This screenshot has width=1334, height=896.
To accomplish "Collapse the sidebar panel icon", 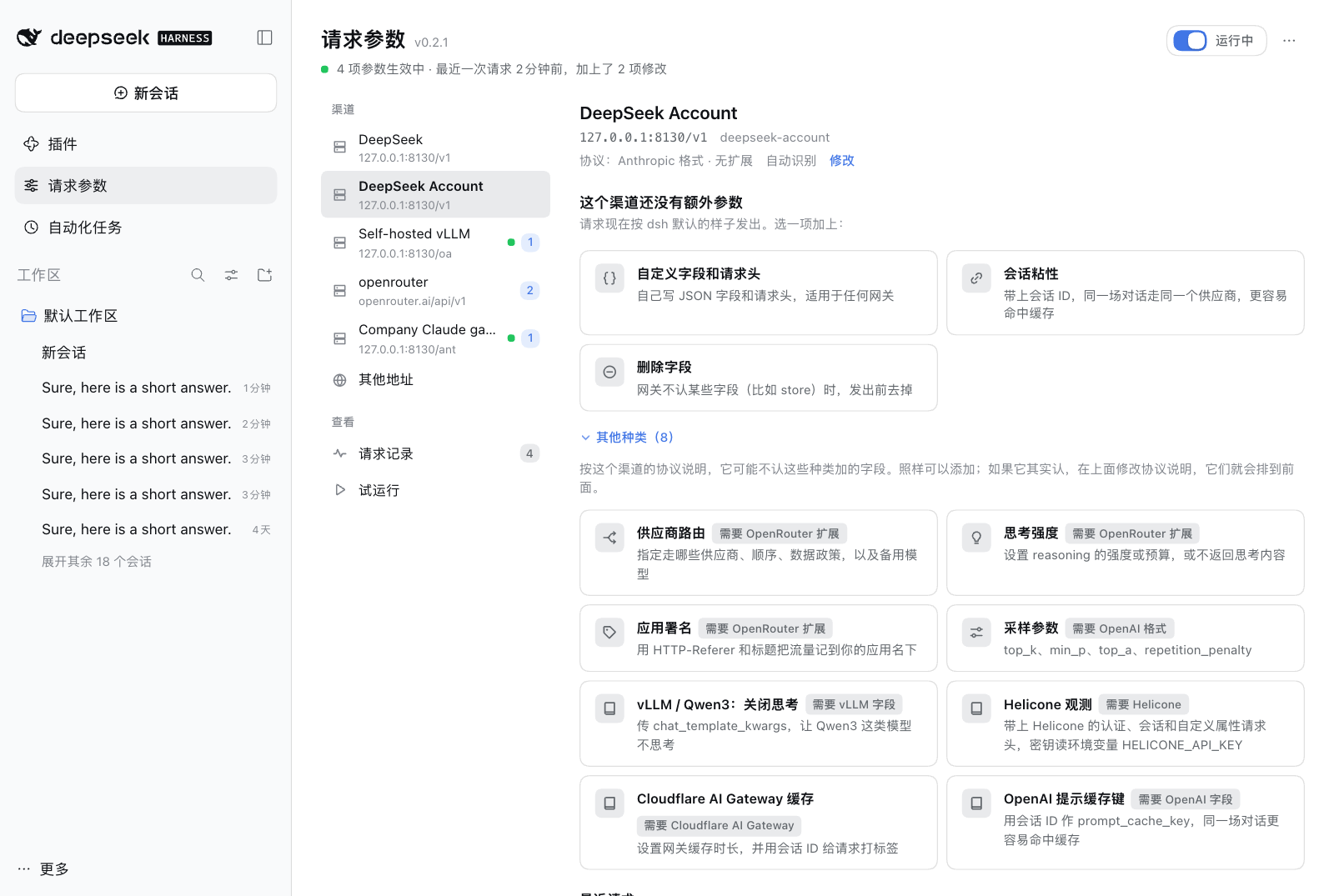I will (x=264, y=38).
